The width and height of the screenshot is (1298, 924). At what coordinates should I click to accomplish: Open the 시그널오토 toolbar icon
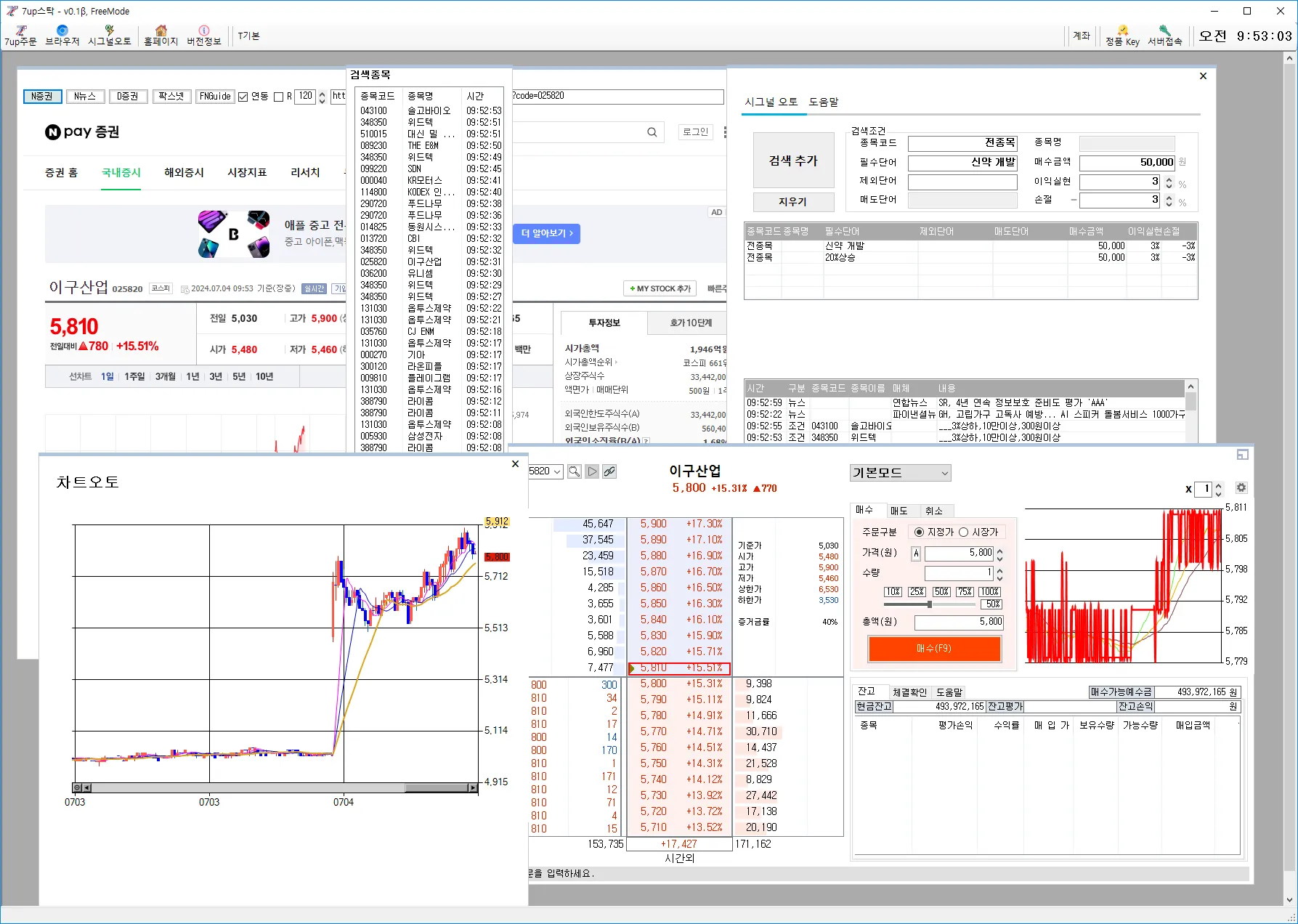(109, 36)
